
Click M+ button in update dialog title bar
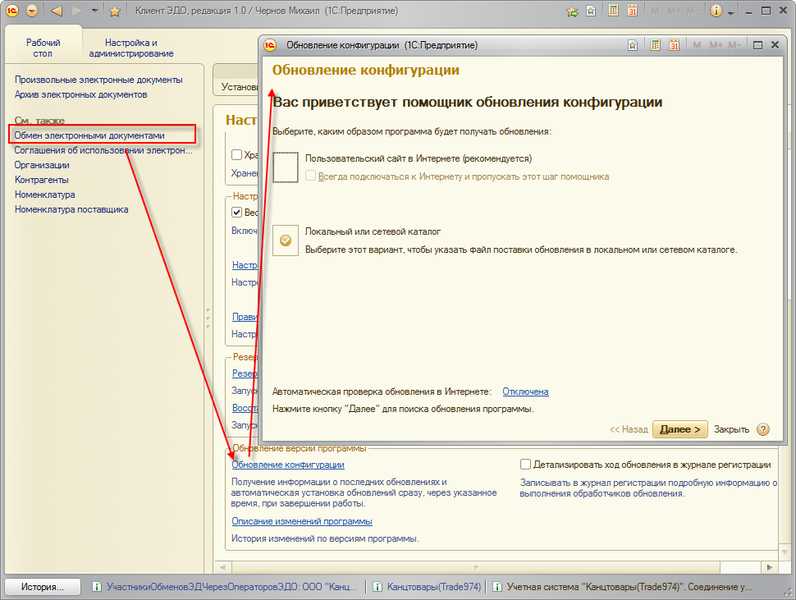716,45
